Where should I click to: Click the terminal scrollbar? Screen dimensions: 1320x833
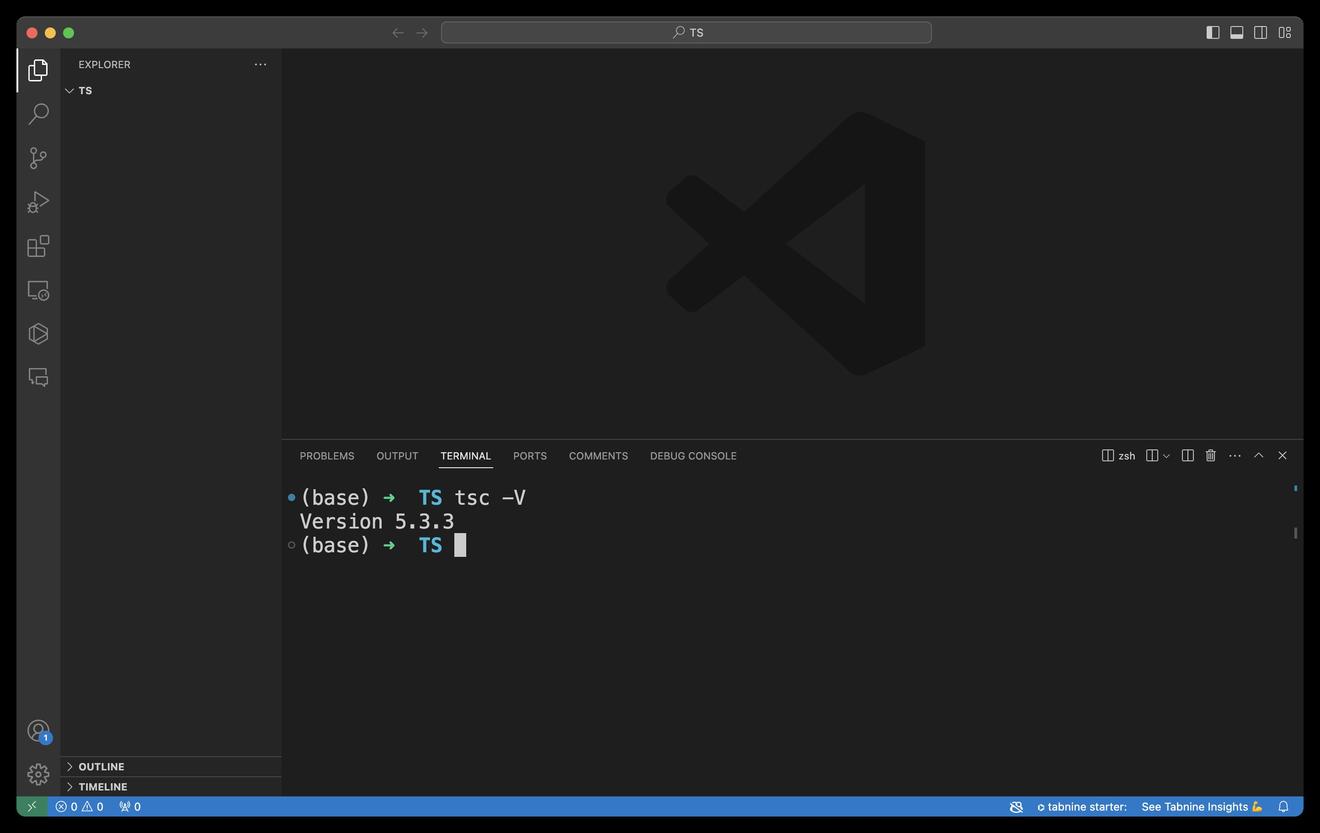pyautogui.click(x=1295, y=533)
